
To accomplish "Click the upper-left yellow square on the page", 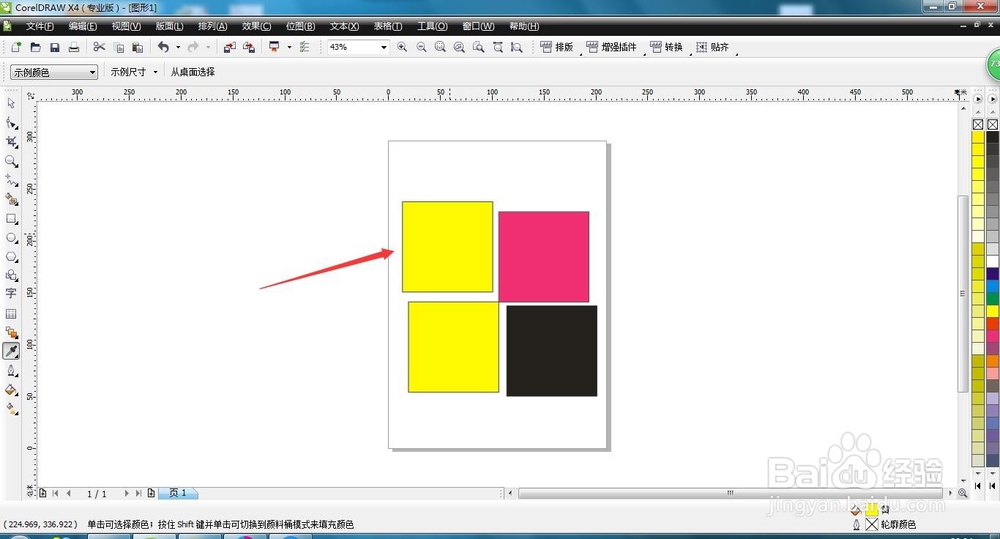I will coord(447,247).
